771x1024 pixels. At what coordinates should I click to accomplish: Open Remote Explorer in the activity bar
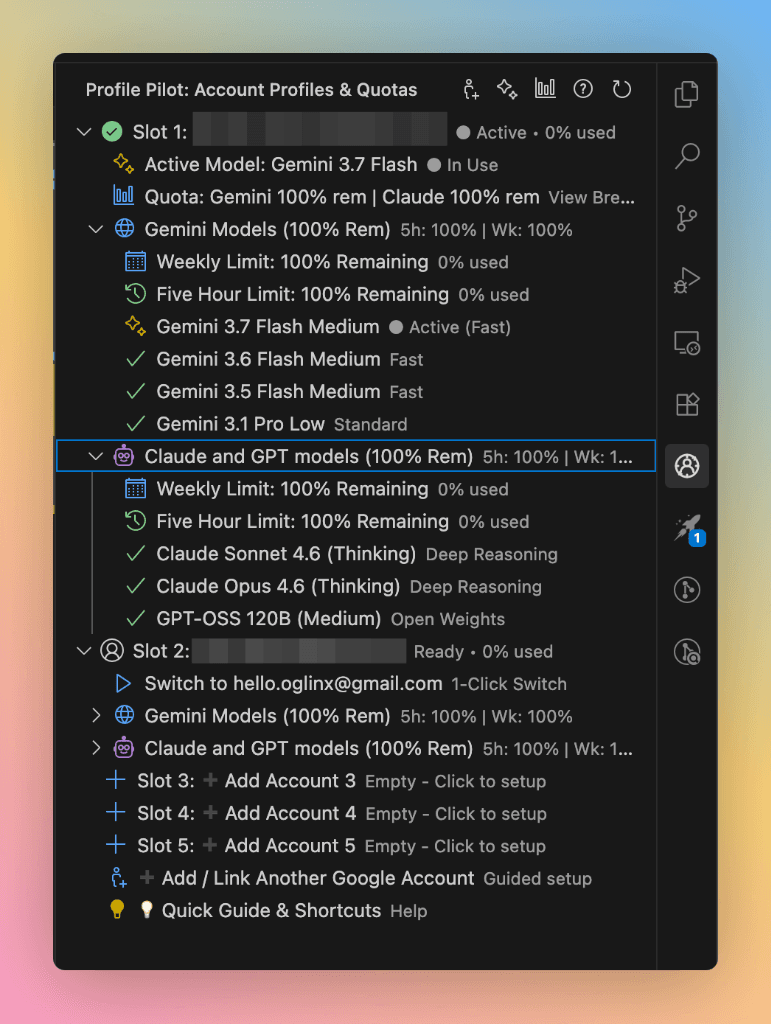(x=687, y=342)
